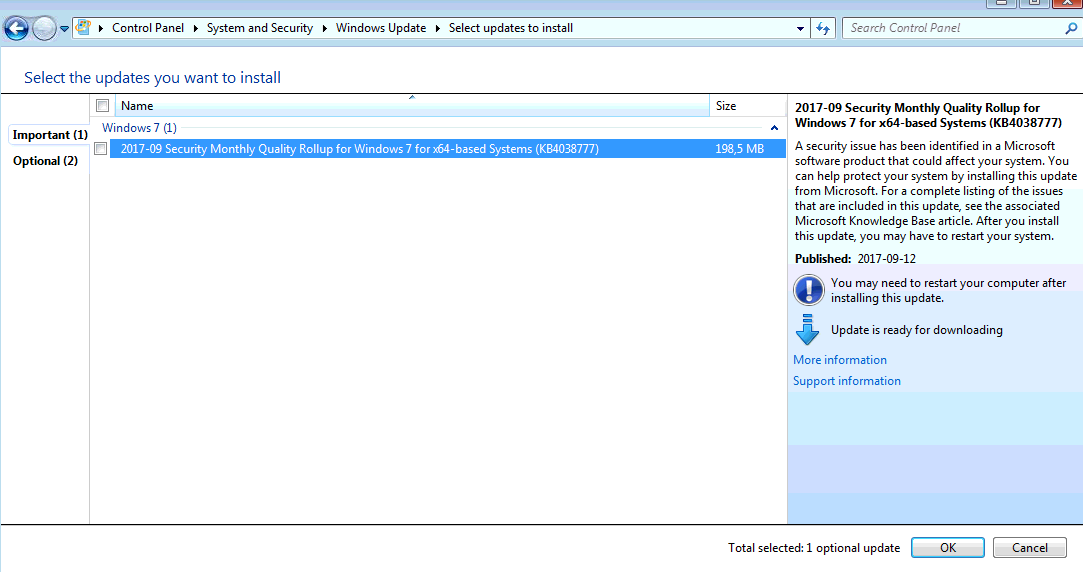This screenshot has height=572, width=1083.
Task: Click the Windows 7 (1) group label
Action: tap(140, 128)
